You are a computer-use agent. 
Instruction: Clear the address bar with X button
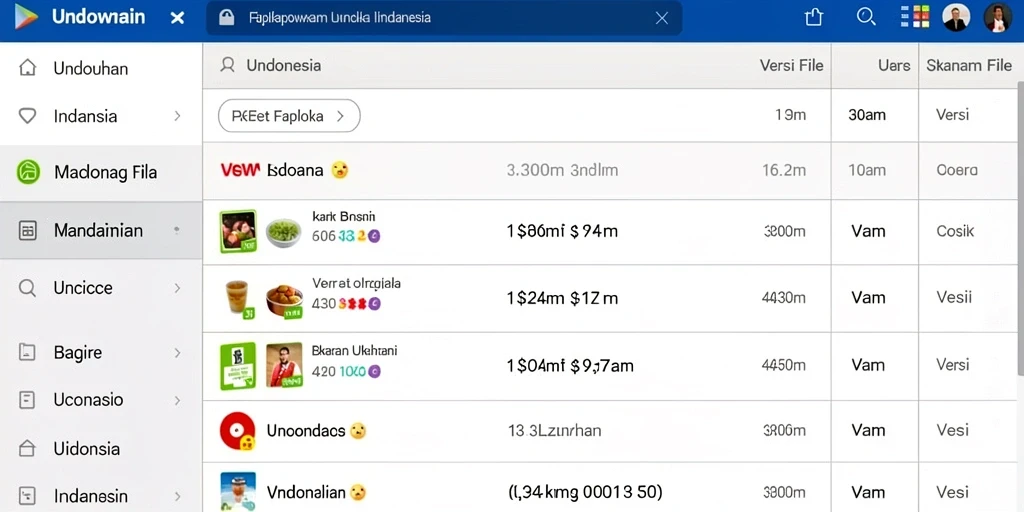[662, 18]
